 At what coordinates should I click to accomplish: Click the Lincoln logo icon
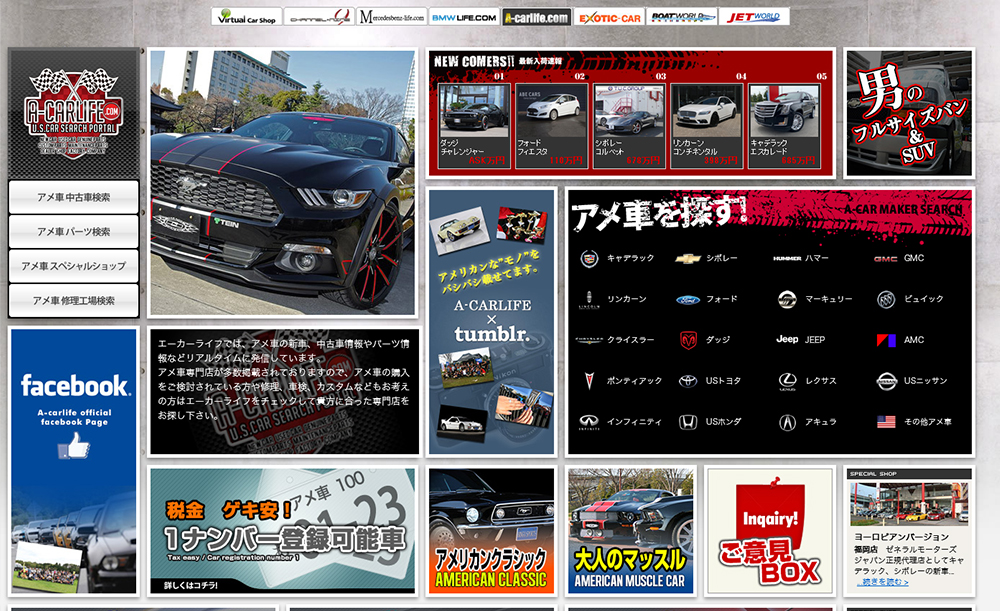(x=589, y=299)
